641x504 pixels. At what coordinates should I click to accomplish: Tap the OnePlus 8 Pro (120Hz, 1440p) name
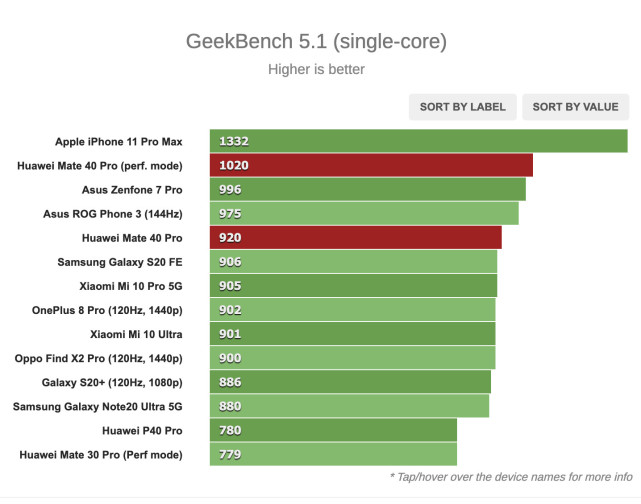107,310
